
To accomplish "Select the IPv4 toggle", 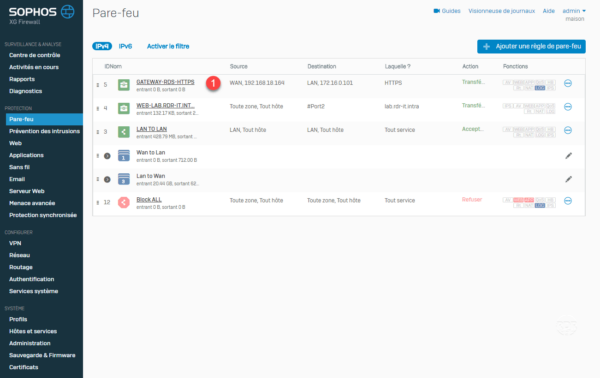I will coord(102,46).
